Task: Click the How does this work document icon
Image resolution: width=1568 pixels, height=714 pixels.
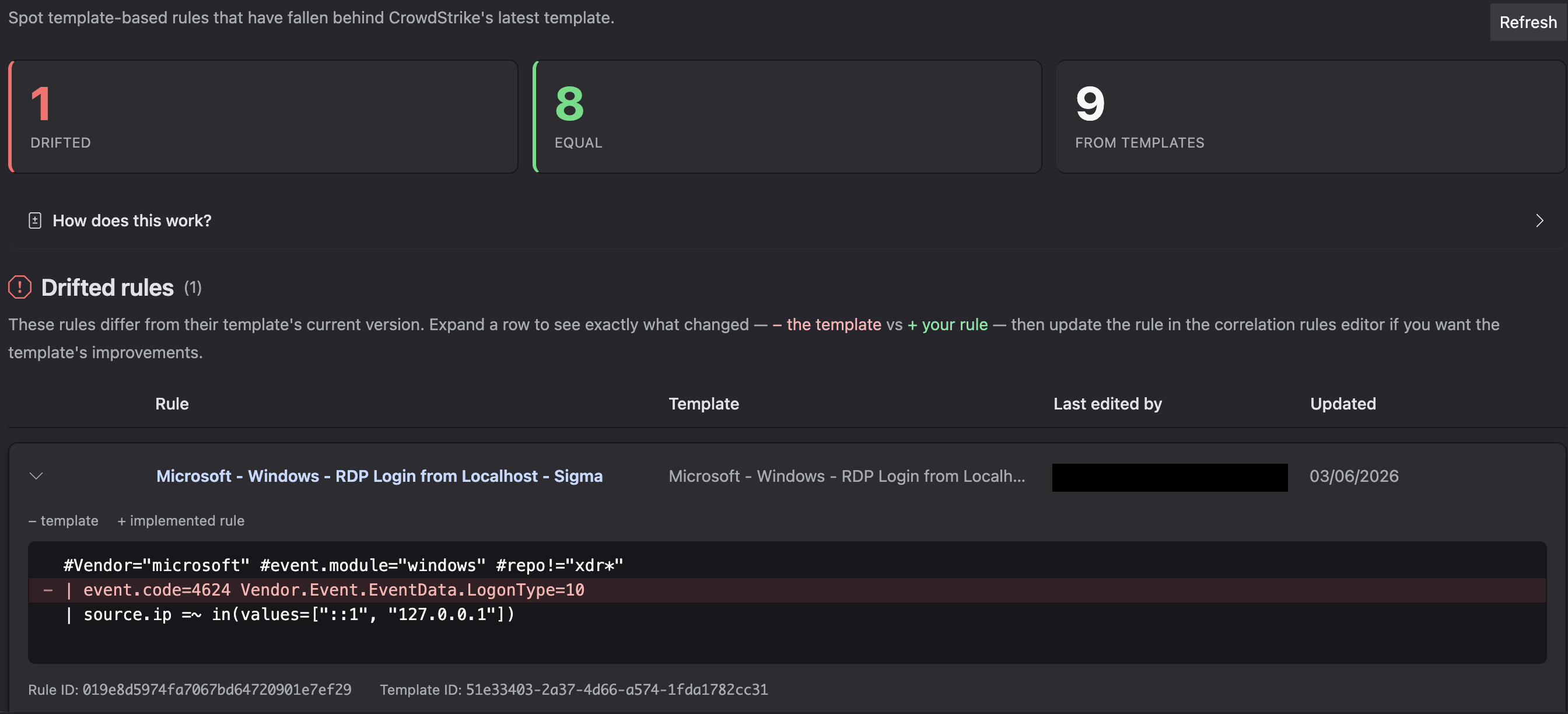Action: (x=34, y=220)
